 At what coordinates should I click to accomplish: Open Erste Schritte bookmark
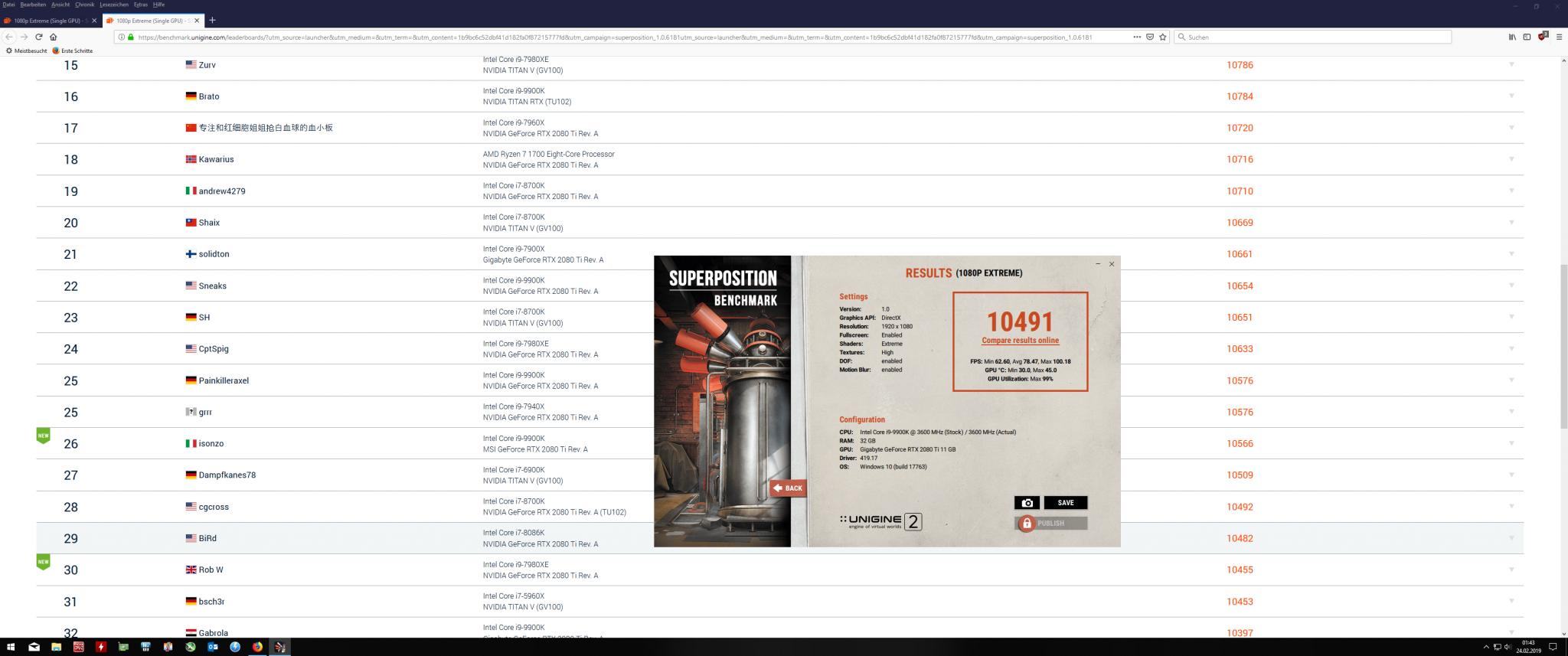pos(73,51)
